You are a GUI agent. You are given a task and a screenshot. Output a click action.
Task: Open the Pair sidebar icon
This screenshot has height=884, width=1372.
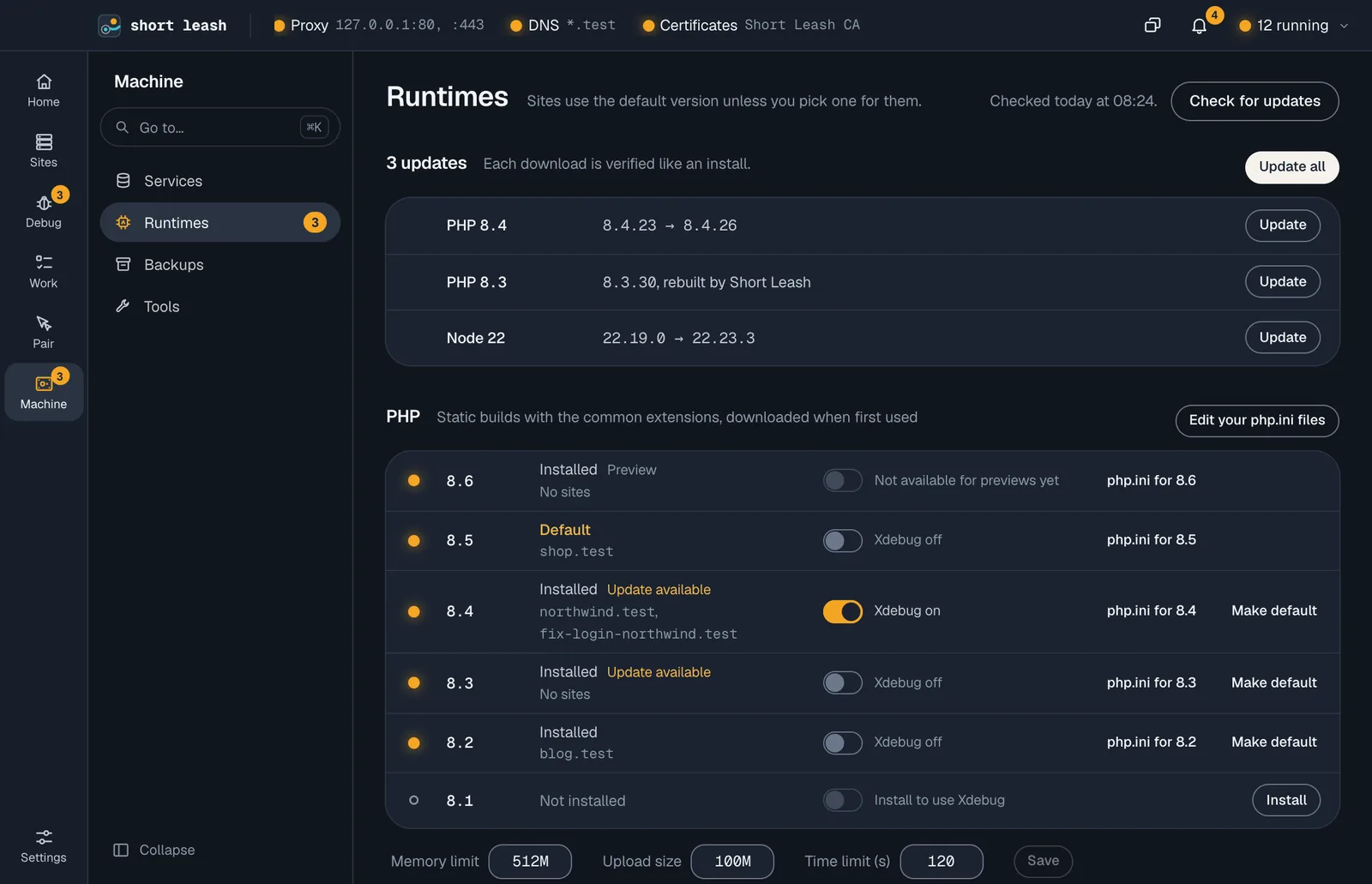pos(44,332)
